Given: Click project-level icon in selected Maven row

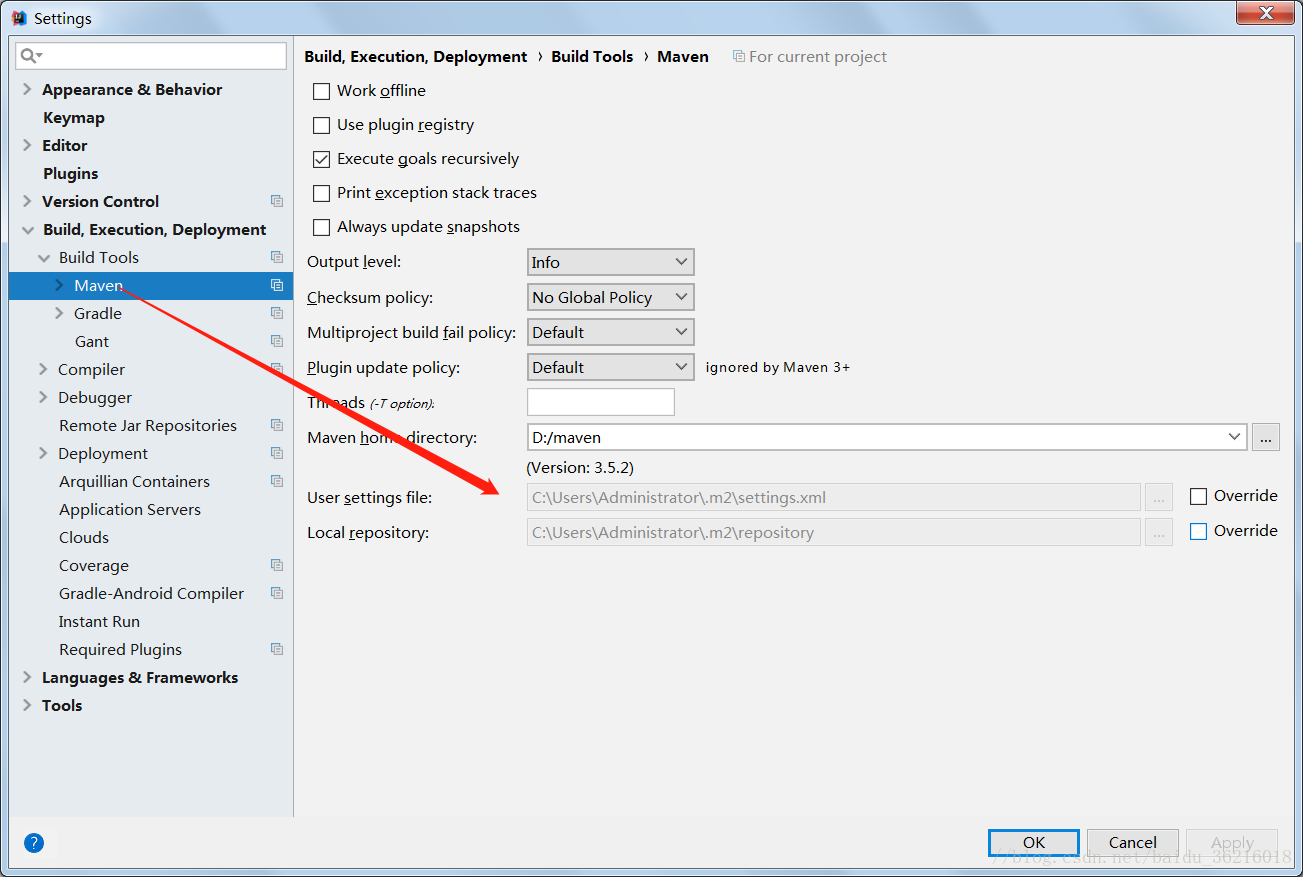Looking at the screenshot, I should tap(277, 285).
